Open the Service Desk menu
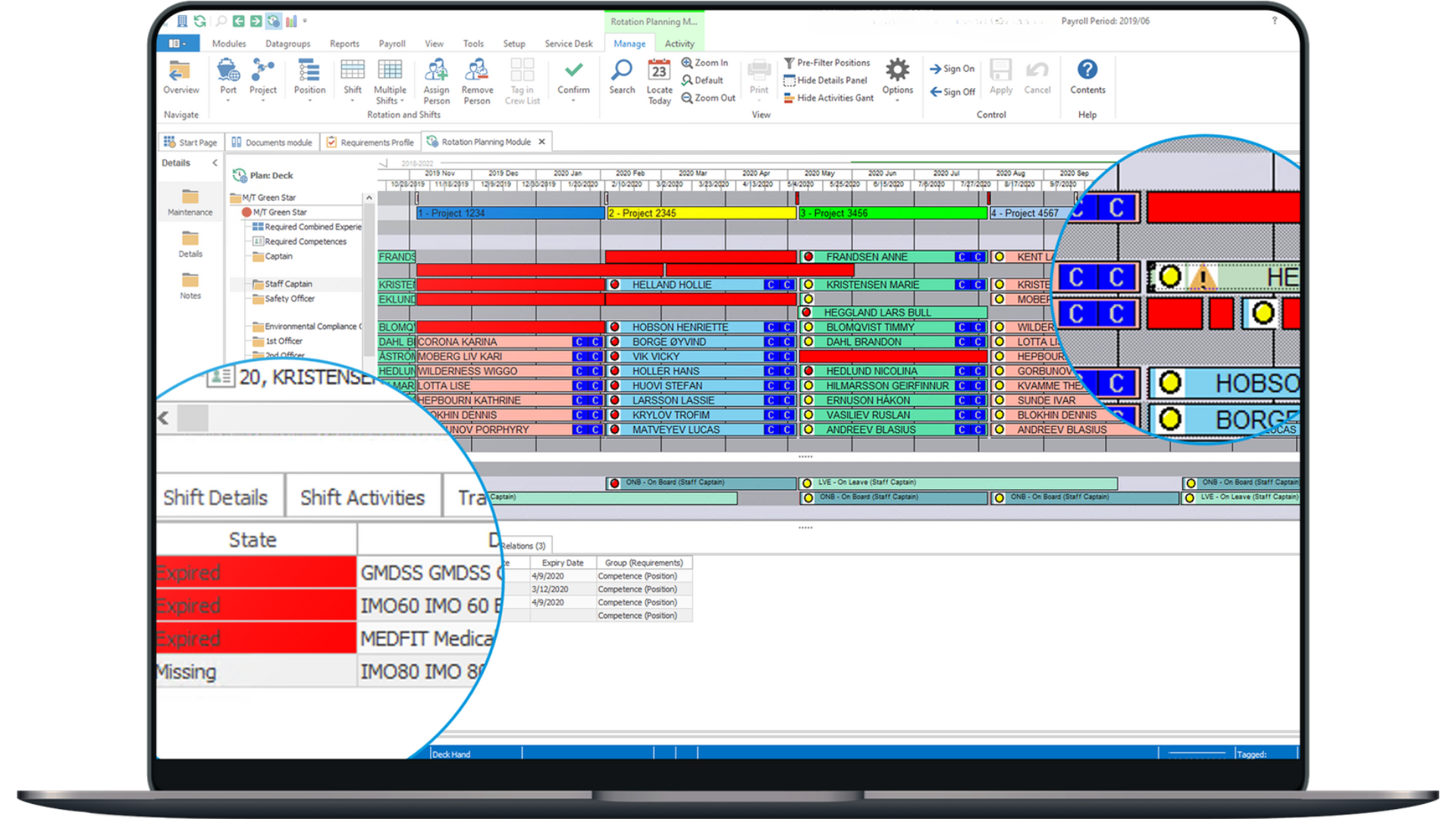Viewport: 1456px width, 819px height. click(569, 44)
